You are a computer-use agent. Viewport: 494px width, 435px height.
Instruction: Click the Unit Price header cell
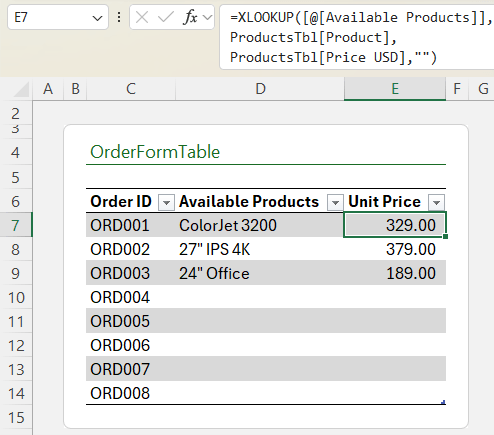coord(395,201)
